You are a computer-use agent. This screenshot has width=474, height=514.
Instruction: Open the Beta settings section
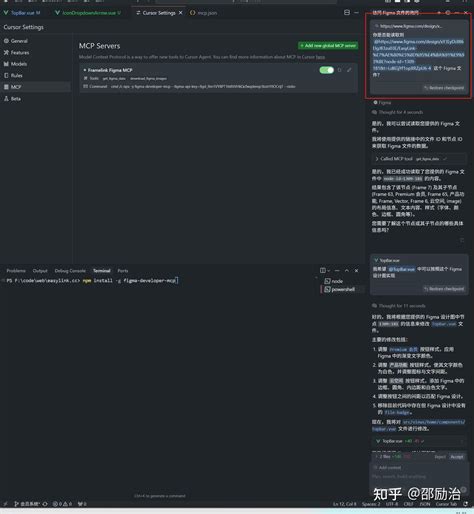(13, 99)
